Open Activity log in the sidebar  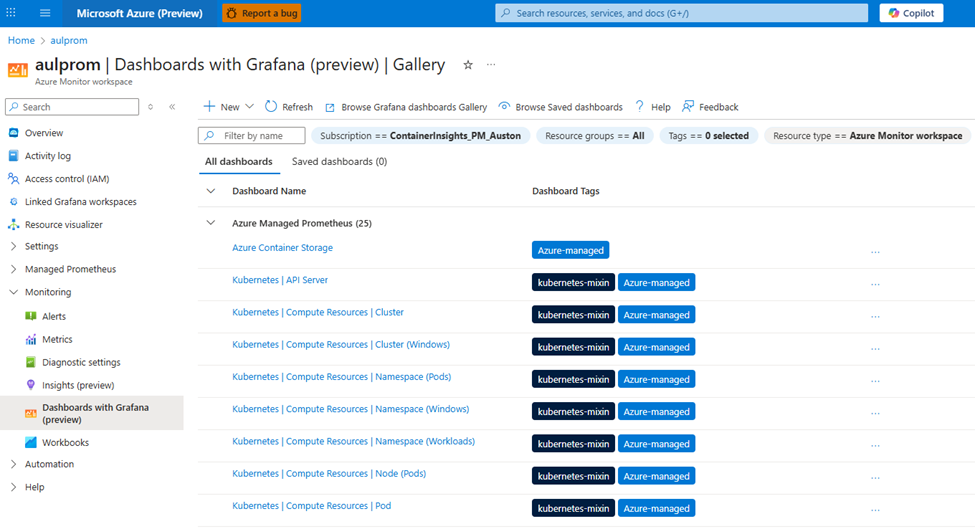[47, 156]
